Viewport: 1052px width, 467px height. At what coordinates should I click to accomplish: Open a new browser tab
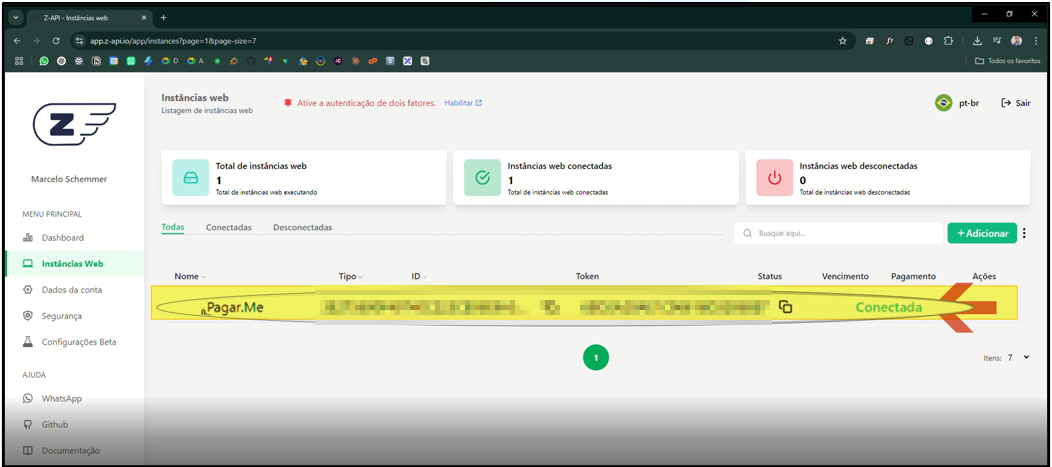[x=163, y=17]
